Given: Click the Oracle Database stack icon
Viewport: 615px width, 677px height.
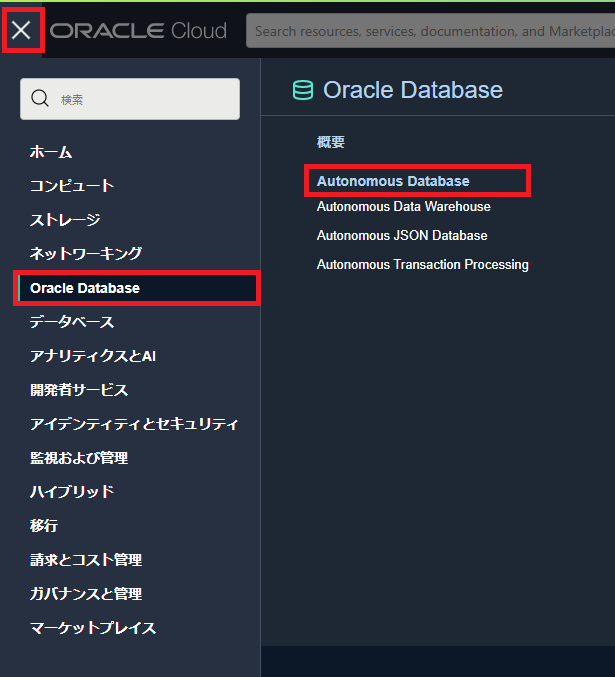Looking at the screenshot, I should tap(303, 90).
